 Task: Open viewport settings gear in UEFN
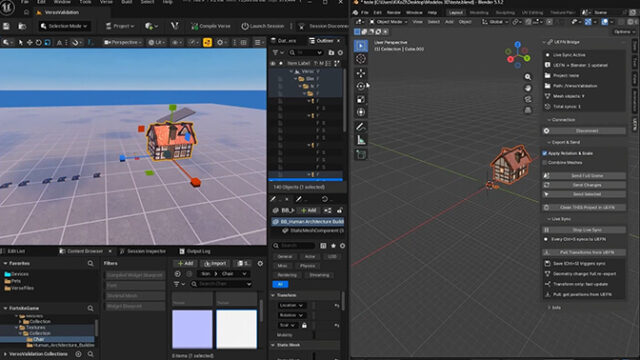[220, 42]
